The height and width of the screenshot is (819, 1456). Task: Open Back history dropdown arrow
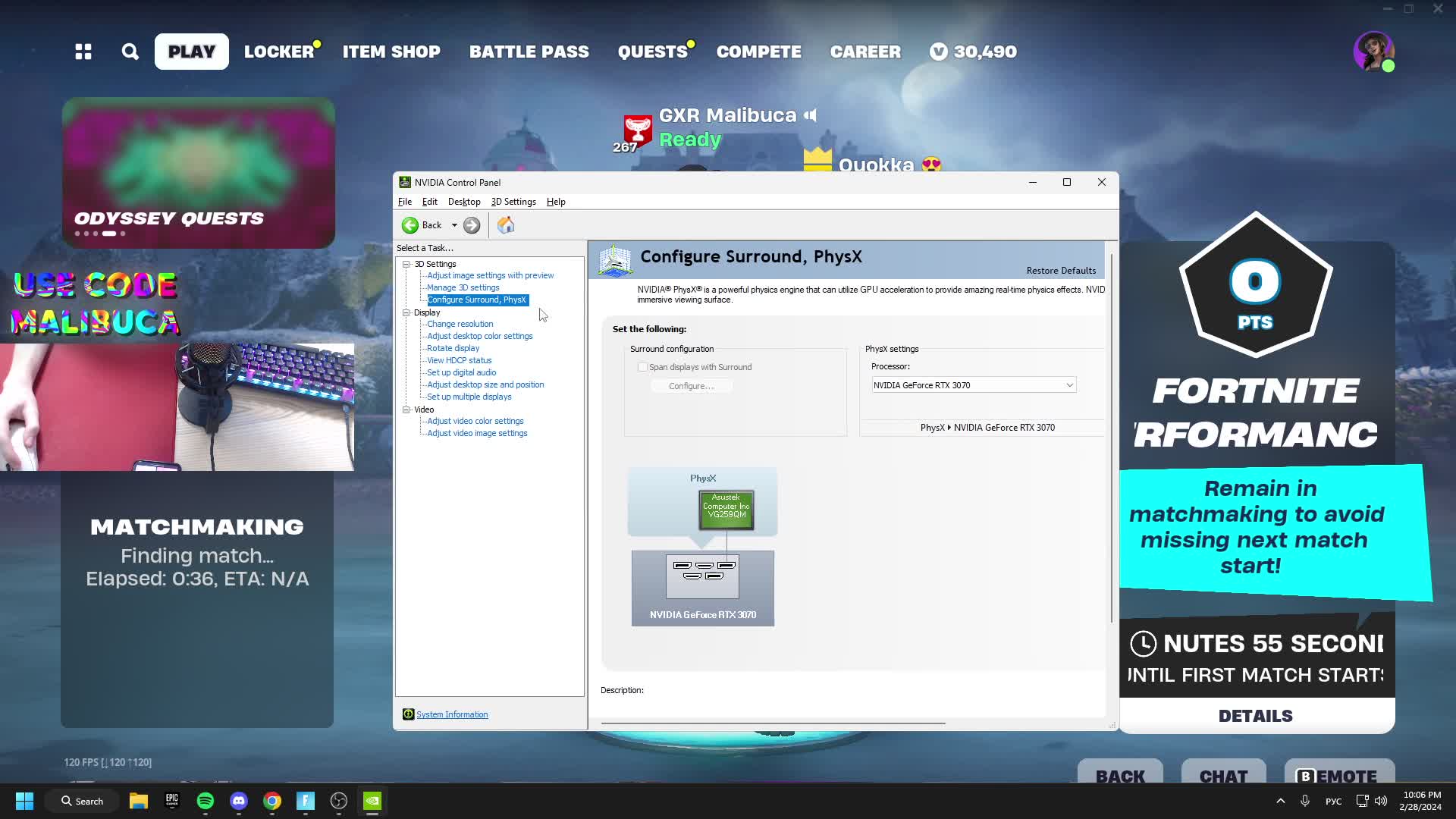pos(454,225)
